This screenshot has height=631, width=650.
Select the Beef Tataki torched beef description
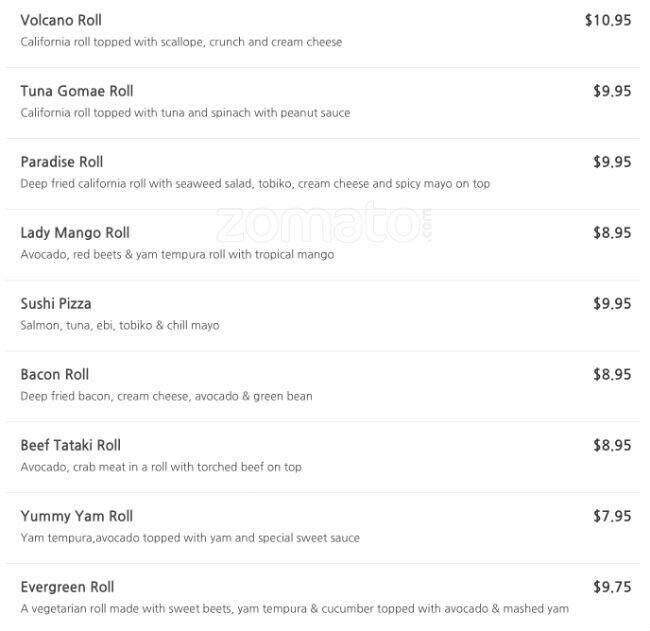click(x=161, y=467)
